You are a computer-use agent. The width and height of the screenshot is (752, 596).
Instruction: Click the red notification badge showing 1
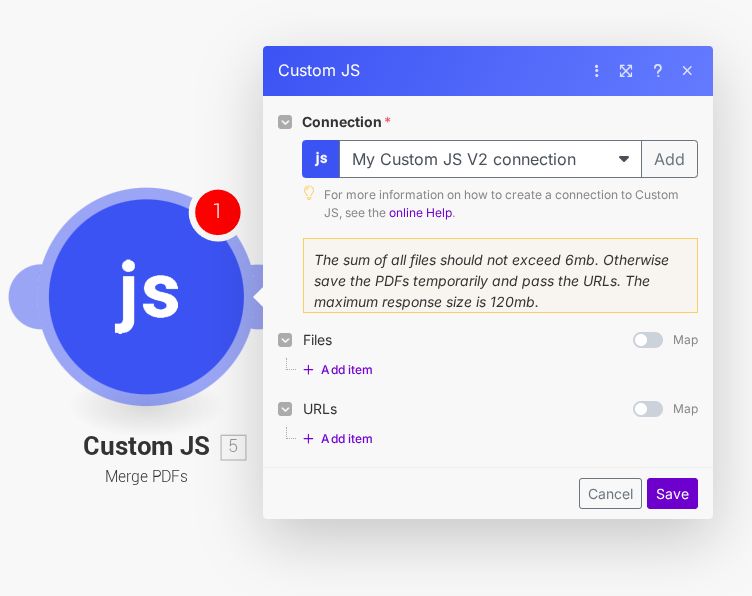(x=218, y=212)
